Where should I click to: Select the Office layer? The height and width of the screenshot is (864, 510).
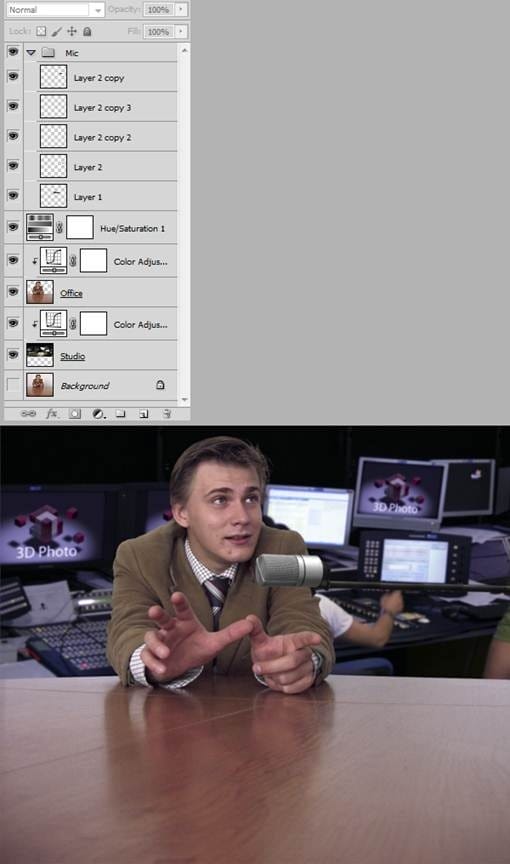[101, 293]
